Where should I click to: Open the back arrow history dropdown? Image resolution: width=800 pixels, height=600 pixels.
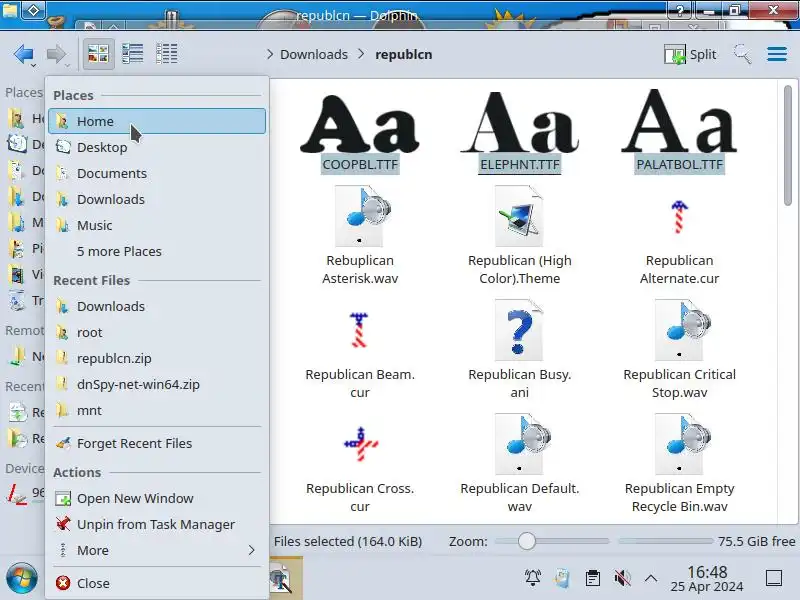[34, 65]
